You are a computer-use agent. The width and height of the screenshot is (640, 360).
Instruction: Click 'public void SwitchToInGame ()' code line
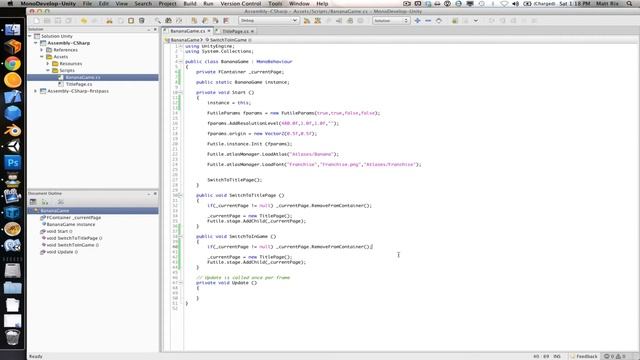pos(236,237)
